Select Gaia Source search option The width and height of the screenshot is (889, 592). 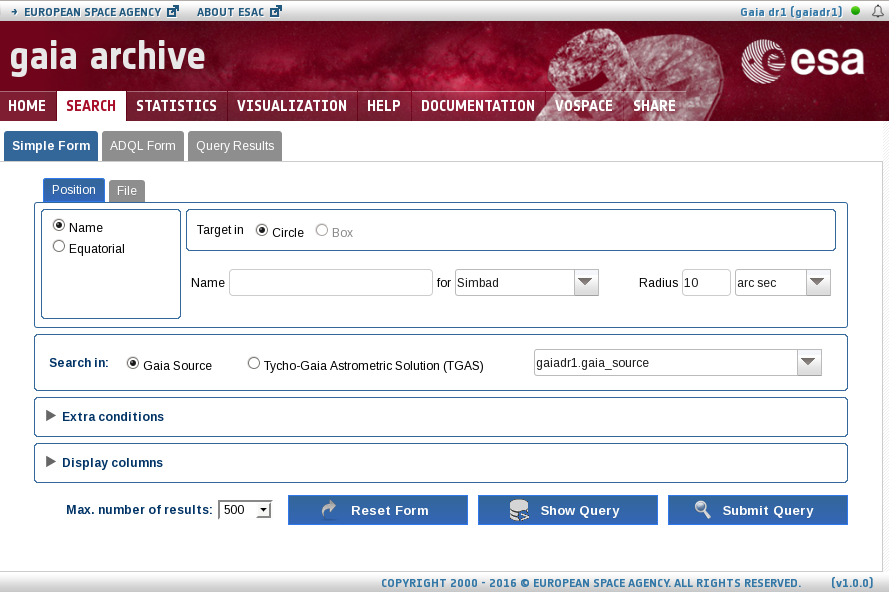click(133, 363)
